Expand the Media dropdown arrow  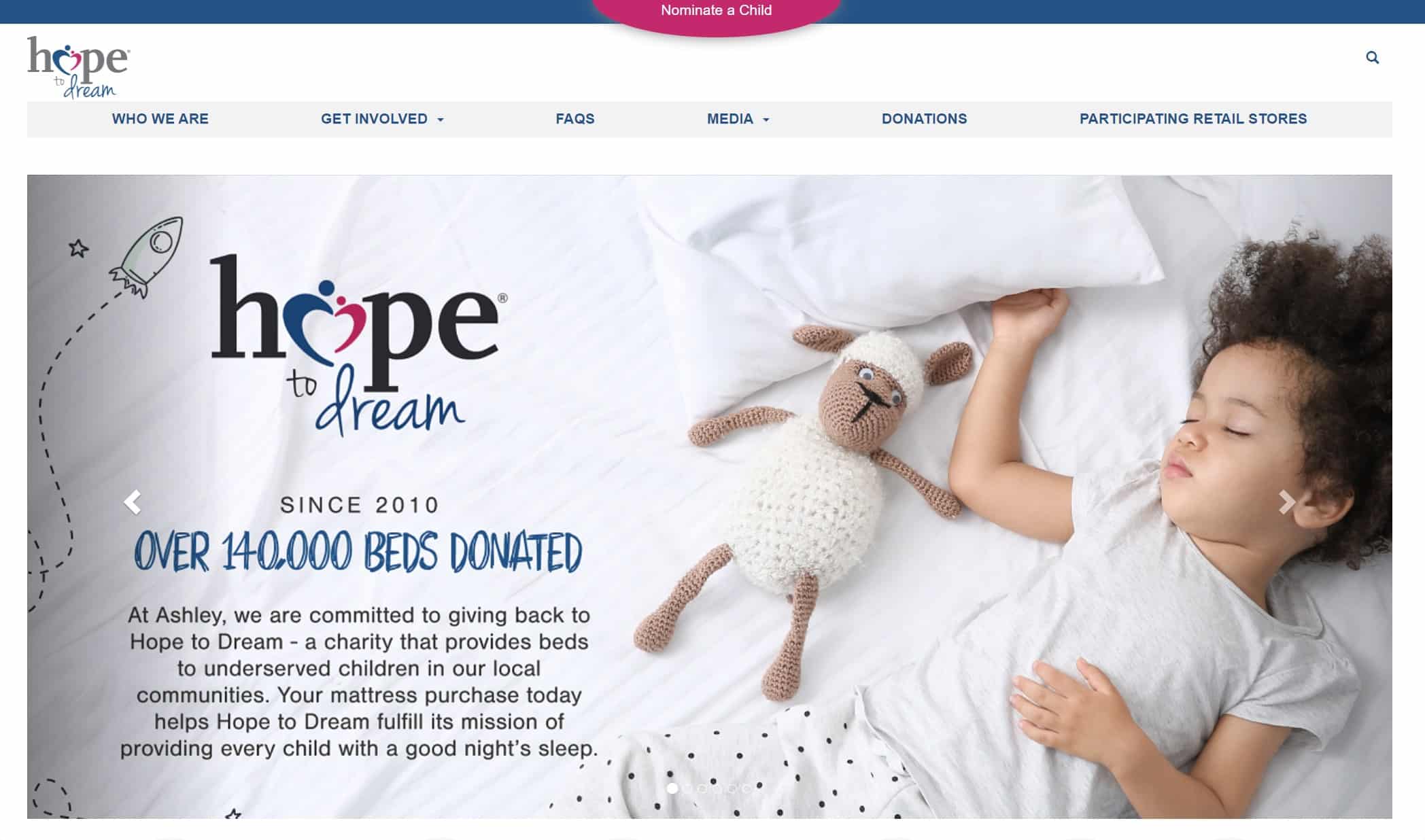click(766, 120)
